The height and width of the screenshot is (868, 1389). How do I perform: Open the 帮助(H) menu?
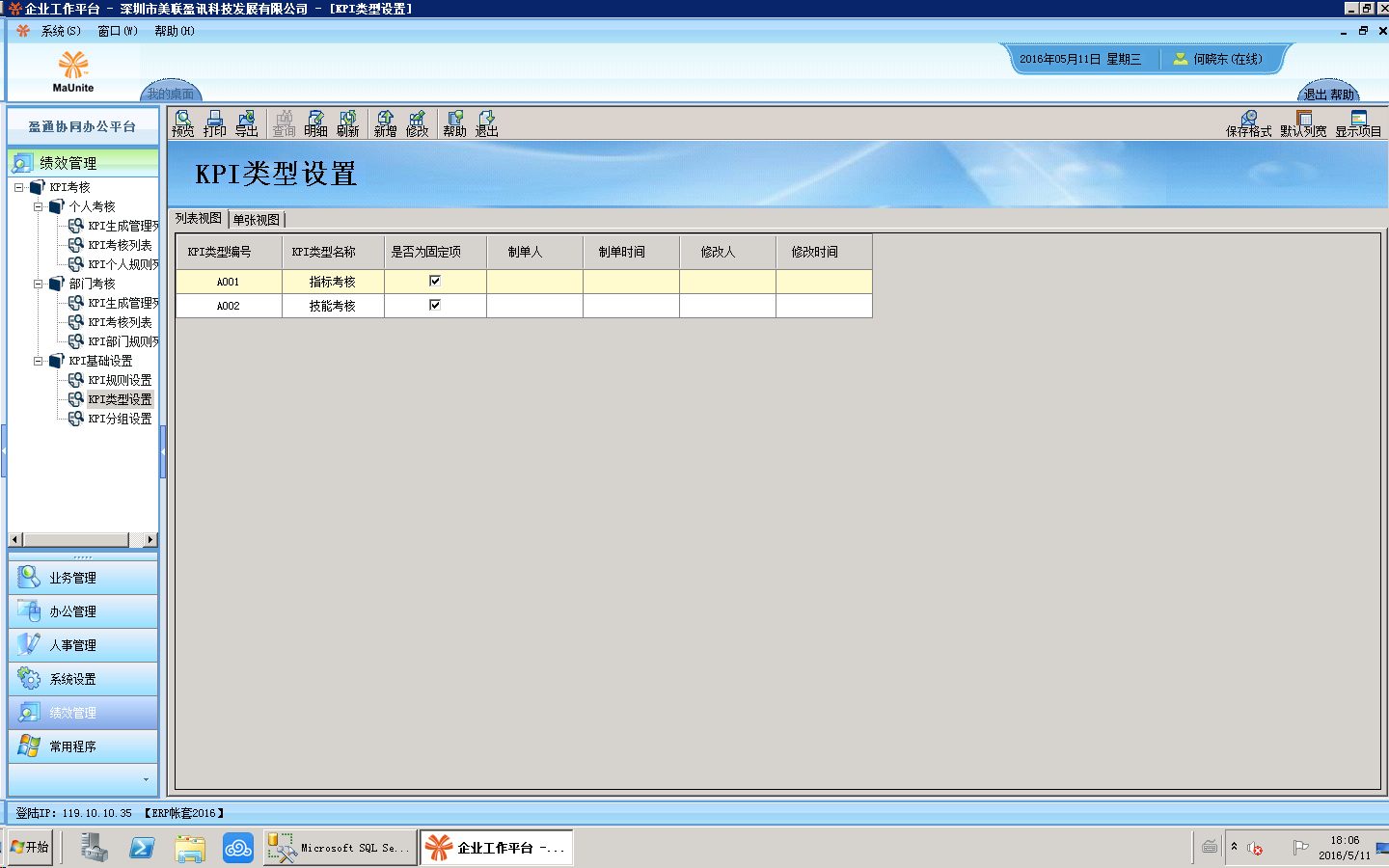click(x=175, y=31)
